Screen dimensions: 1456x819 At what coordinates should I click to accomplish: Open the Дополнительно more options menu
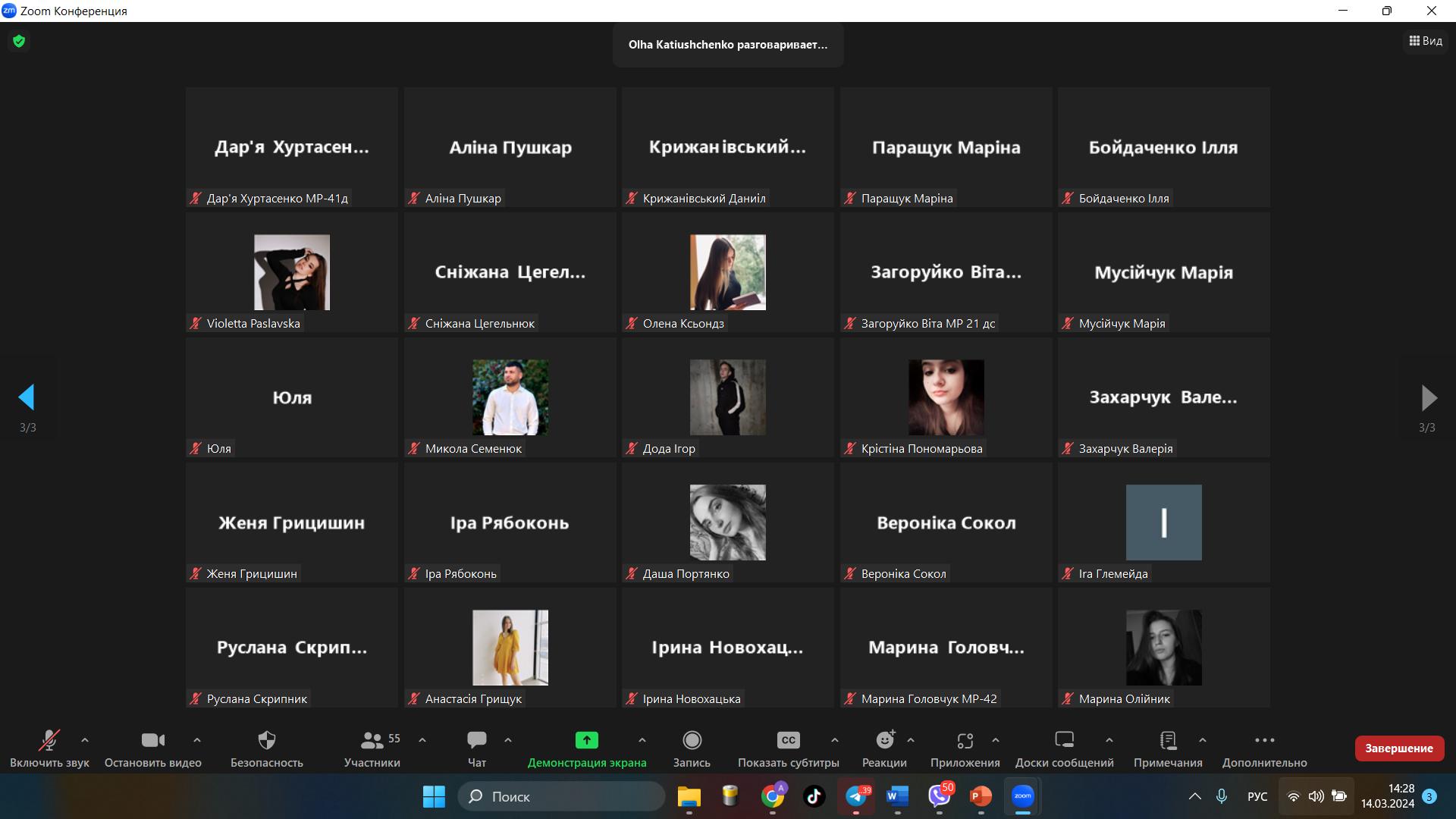pyautogui.click(x=1264, y=740)
